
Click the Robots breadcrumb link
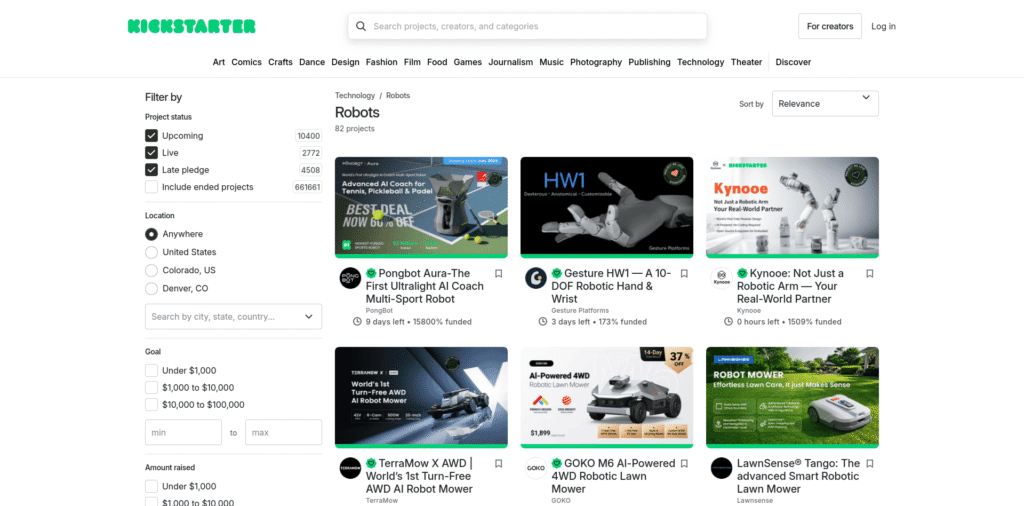(398, 95)
